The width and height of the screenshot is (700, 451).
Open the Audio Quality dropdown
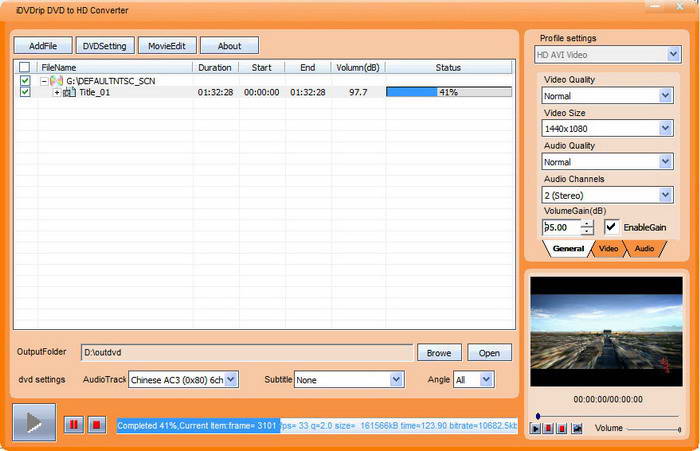click(665, 162)
